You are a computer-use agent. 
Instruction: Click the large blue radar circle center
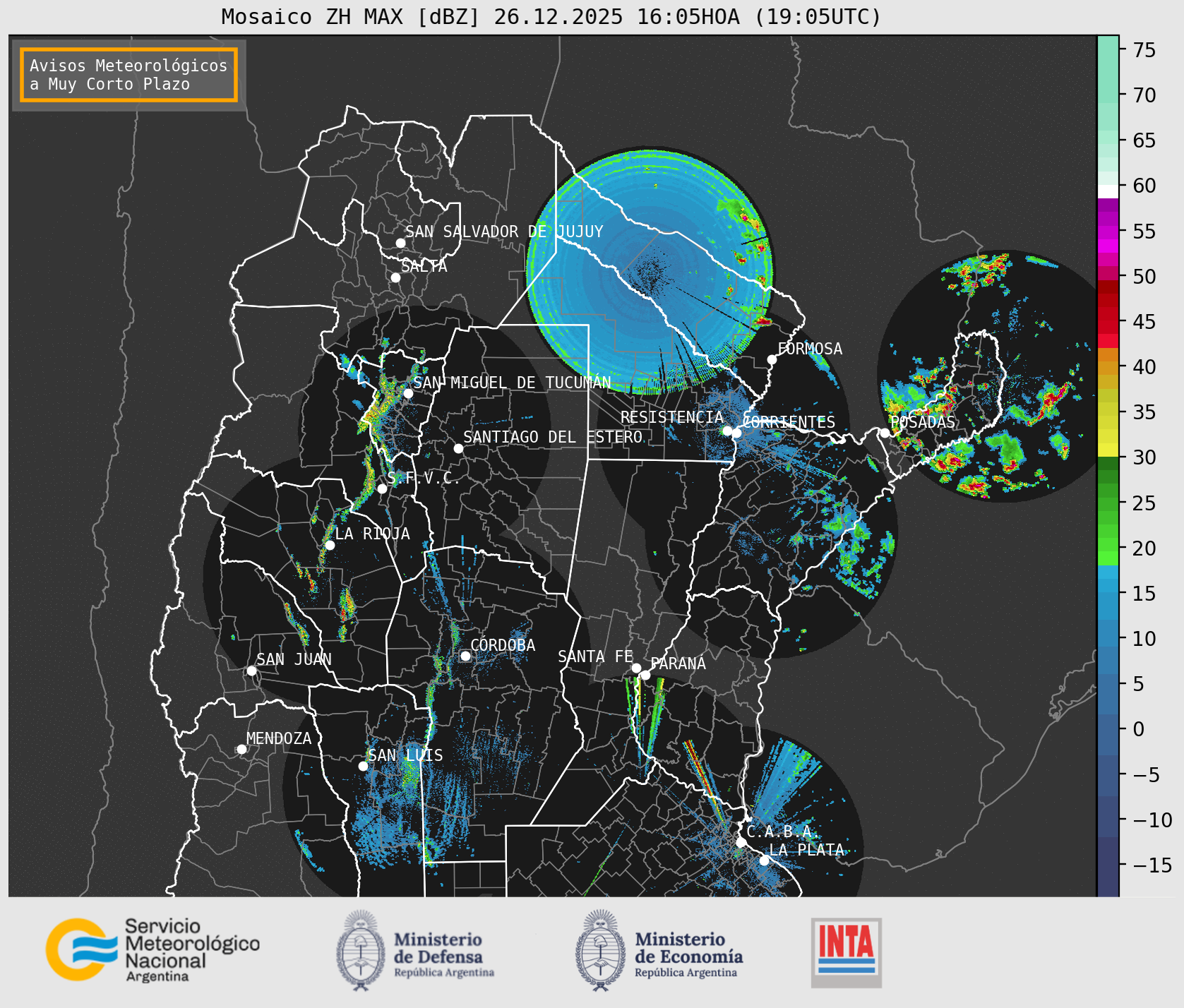click(x=650, y=270)
